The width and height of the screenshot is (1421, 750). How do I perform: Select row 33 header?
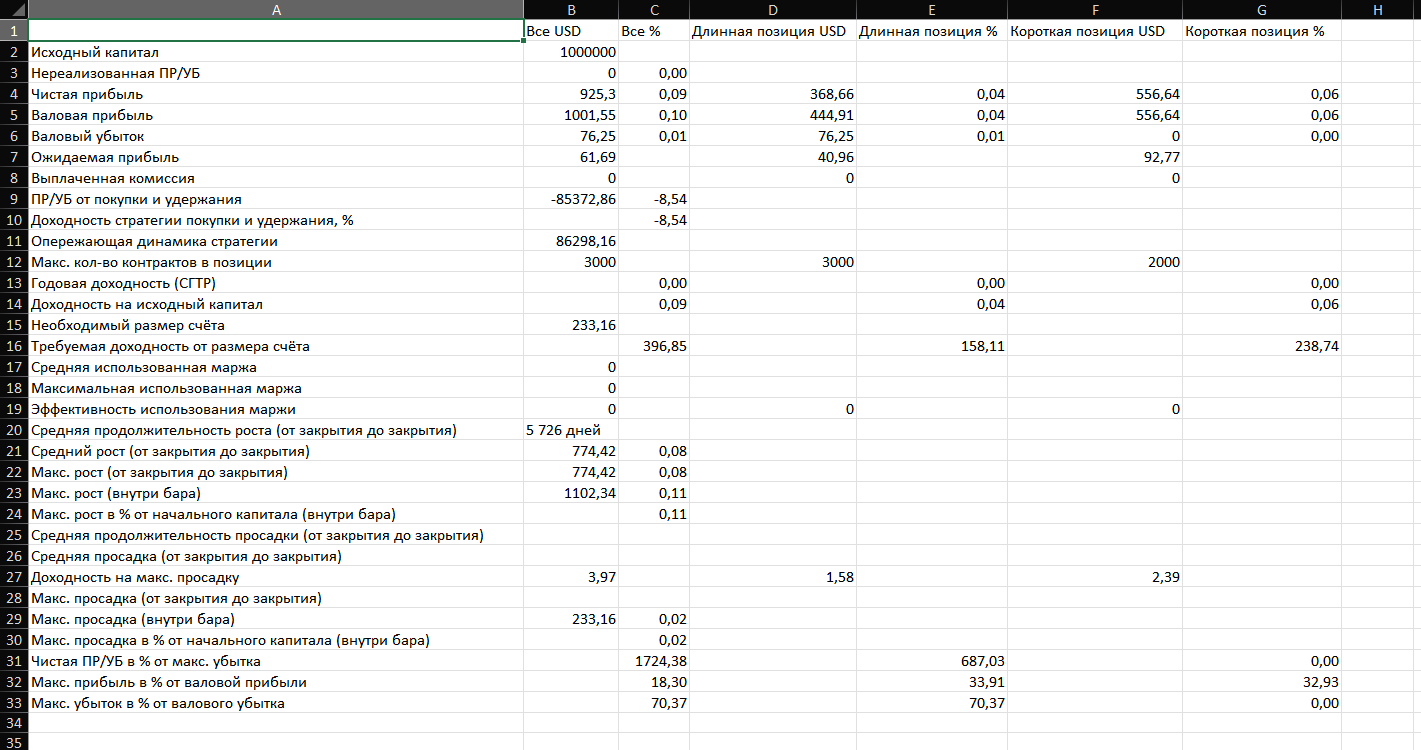pyautogui.click(x=14, y=703)
